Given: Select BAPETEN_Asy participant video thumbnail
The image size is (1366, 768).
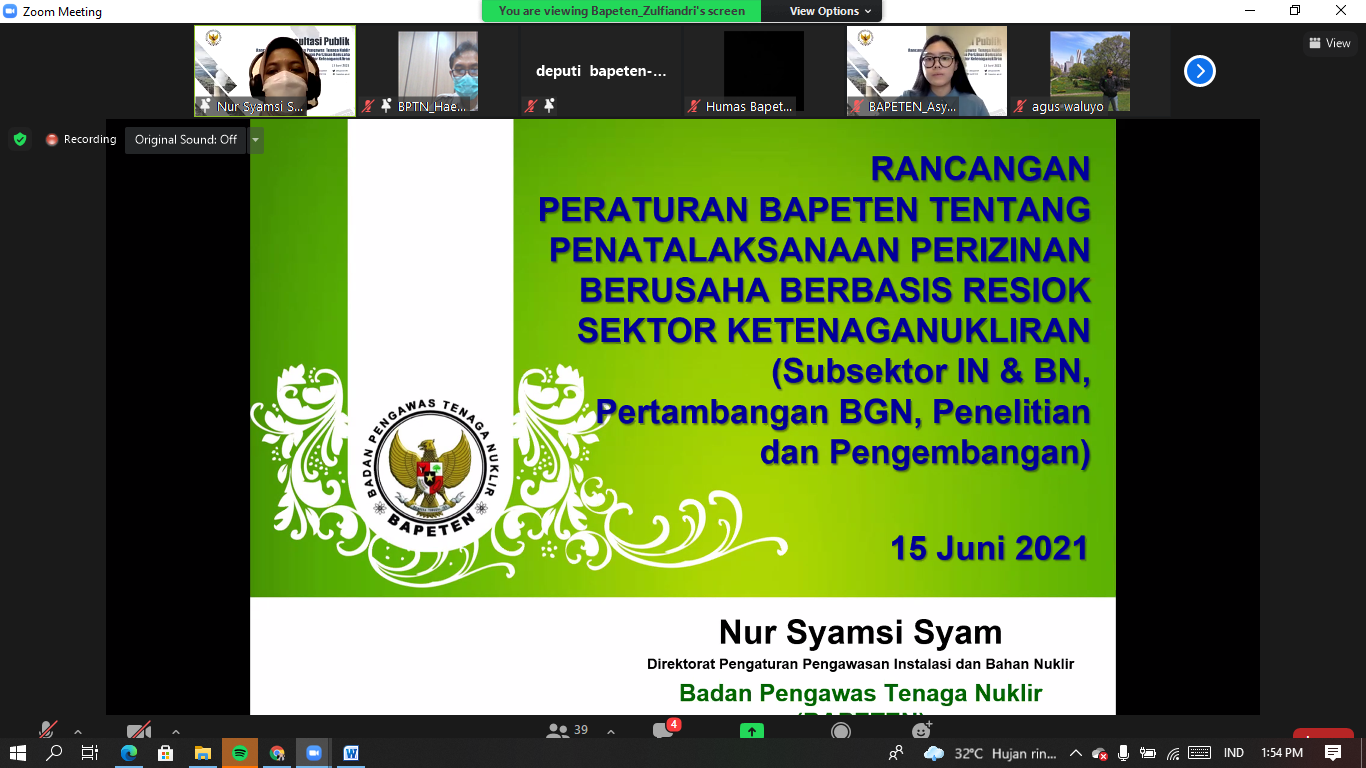Looking at the screenshot, I should [x=927, y=71].
